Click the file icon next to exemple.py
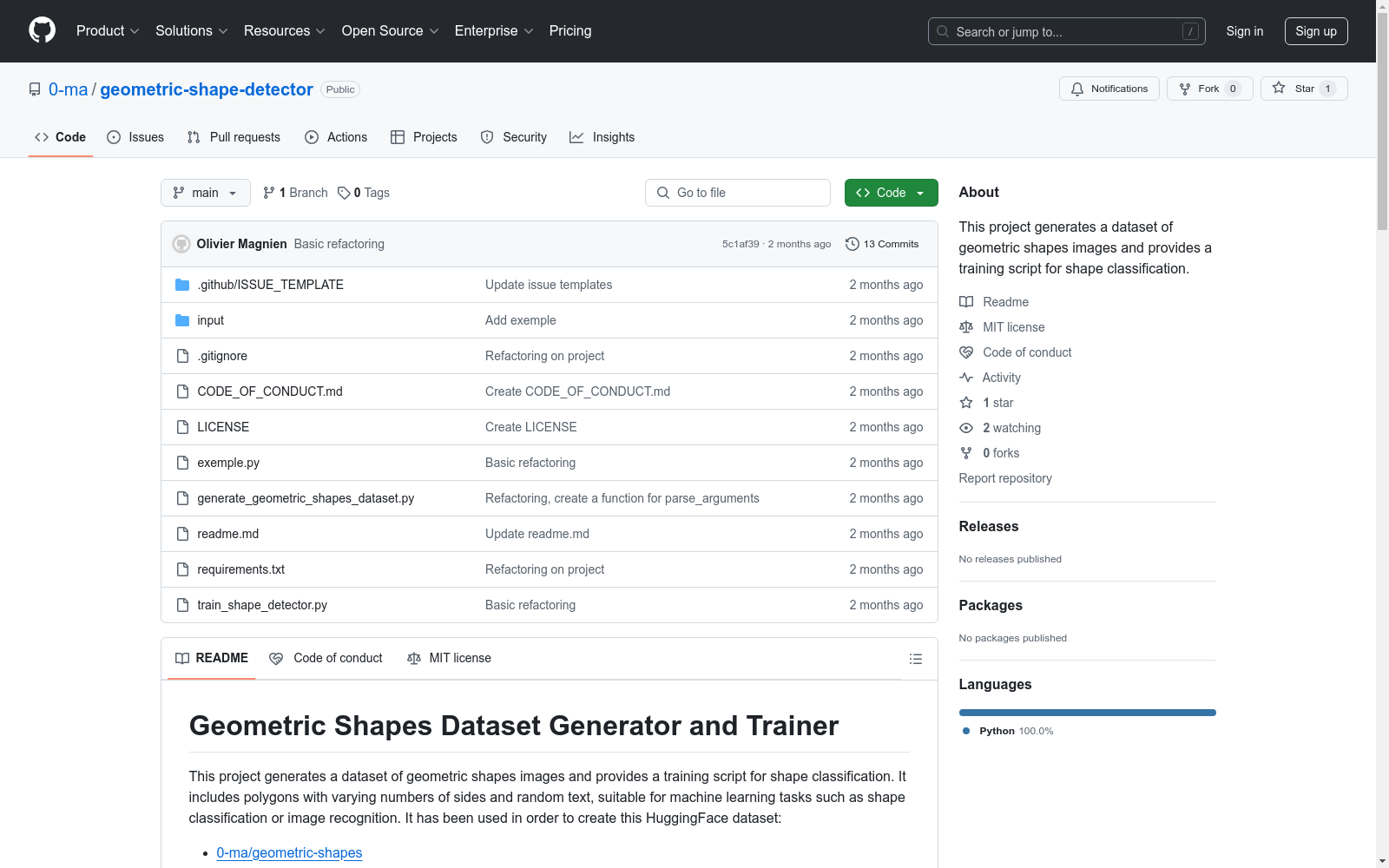Viewport: 1389px width, 868px height. pyautogui.click(x=182, y=463)
